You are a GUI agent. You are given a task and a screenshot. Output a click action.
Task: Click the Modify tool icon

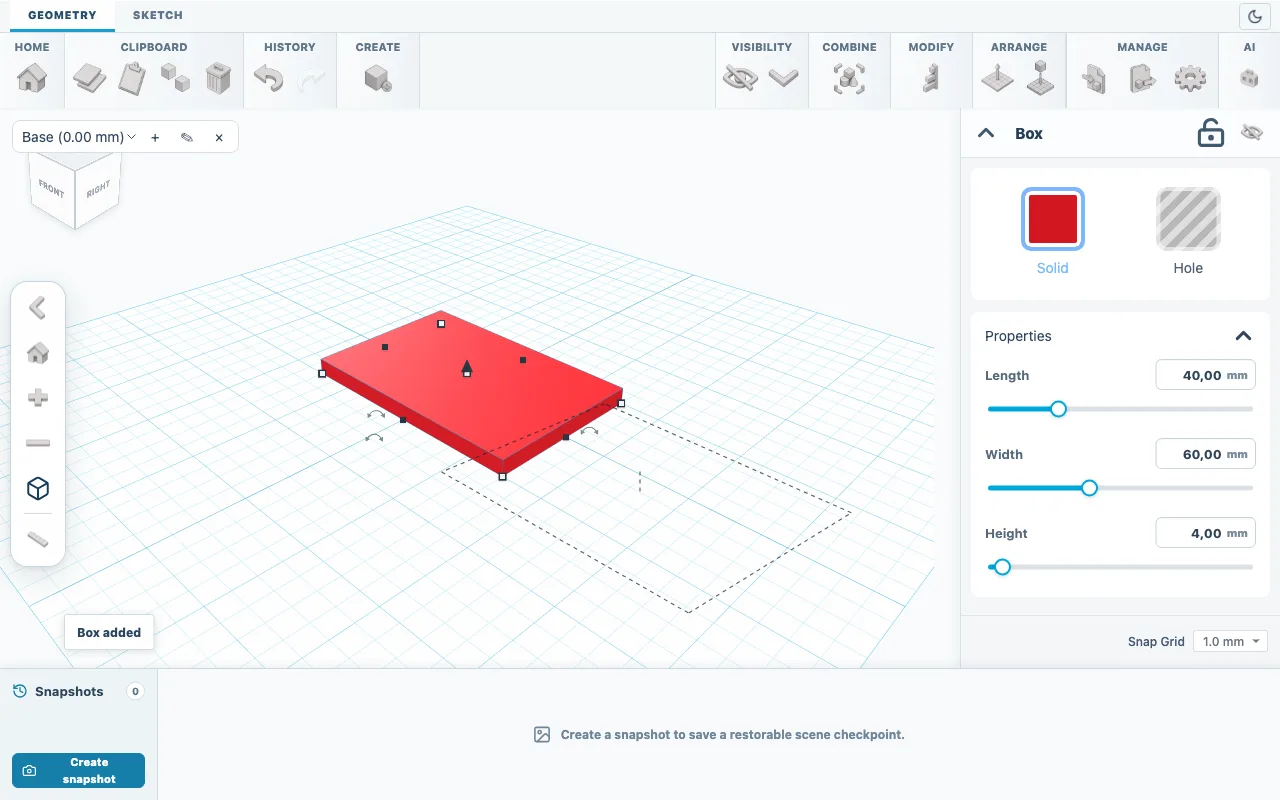tap(931, 78)
